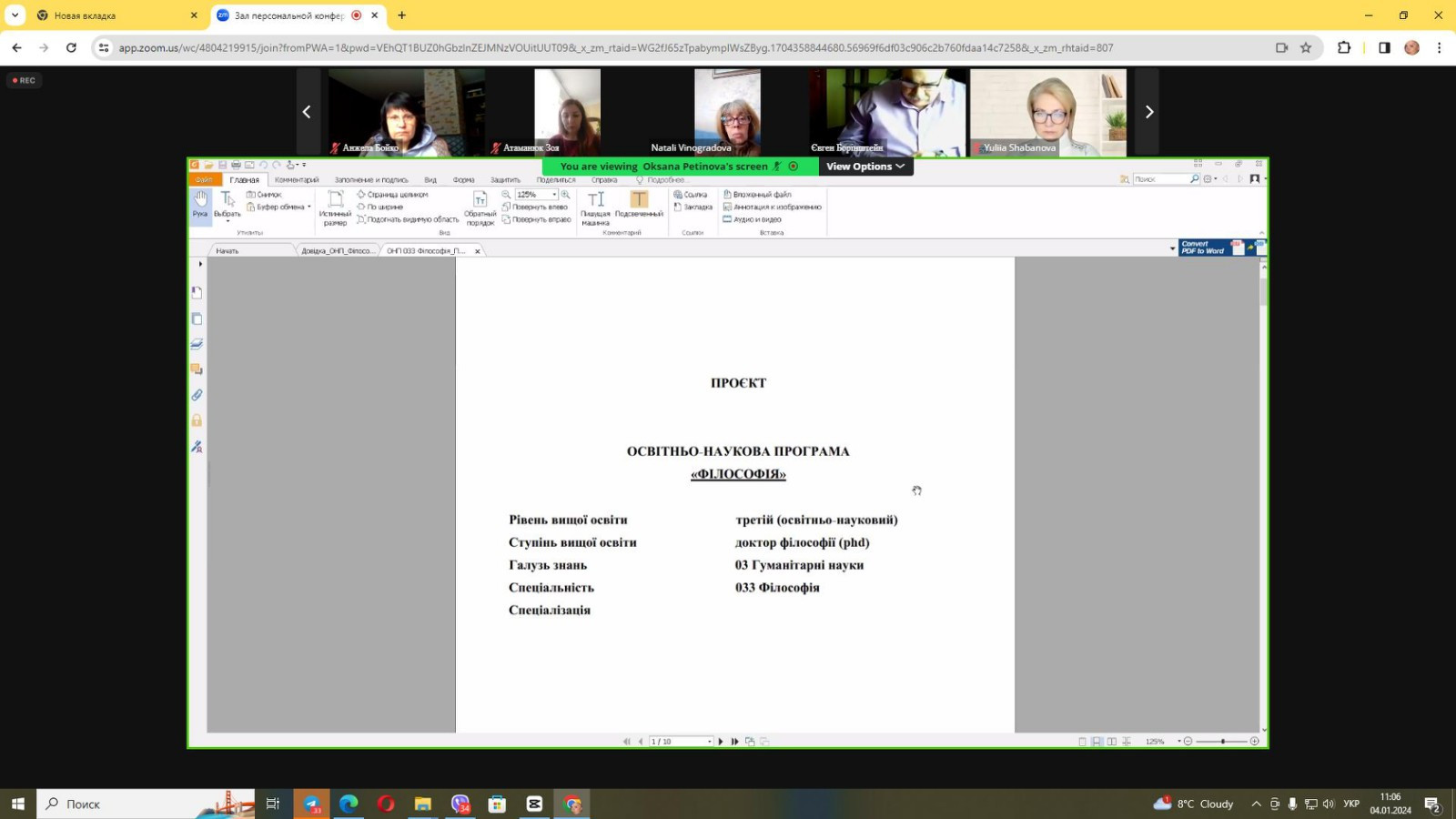Click the status bar zoom slider handle

point(1222,742)
